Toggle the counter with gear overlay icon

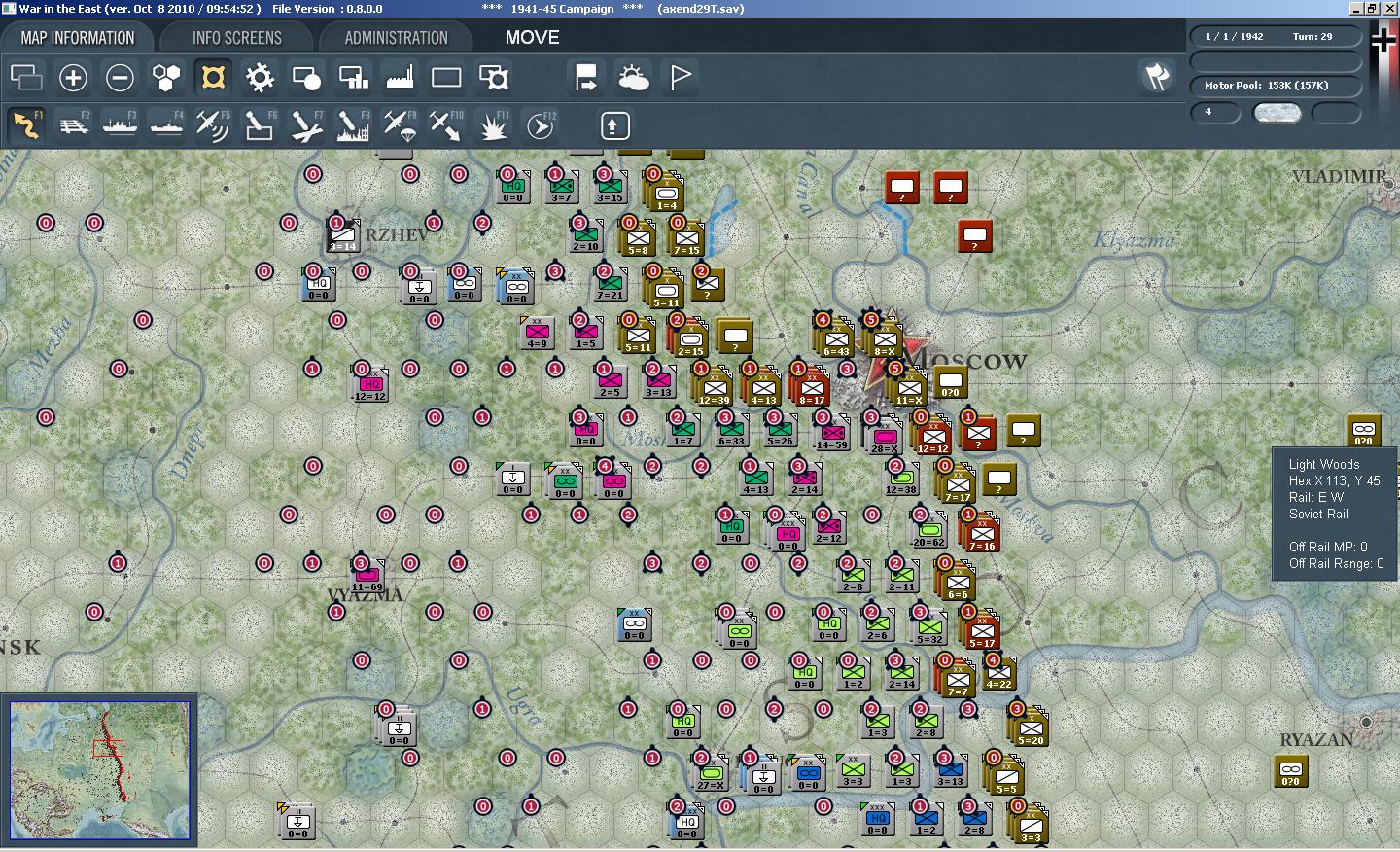pyautogui.click(x=493, y=77)
